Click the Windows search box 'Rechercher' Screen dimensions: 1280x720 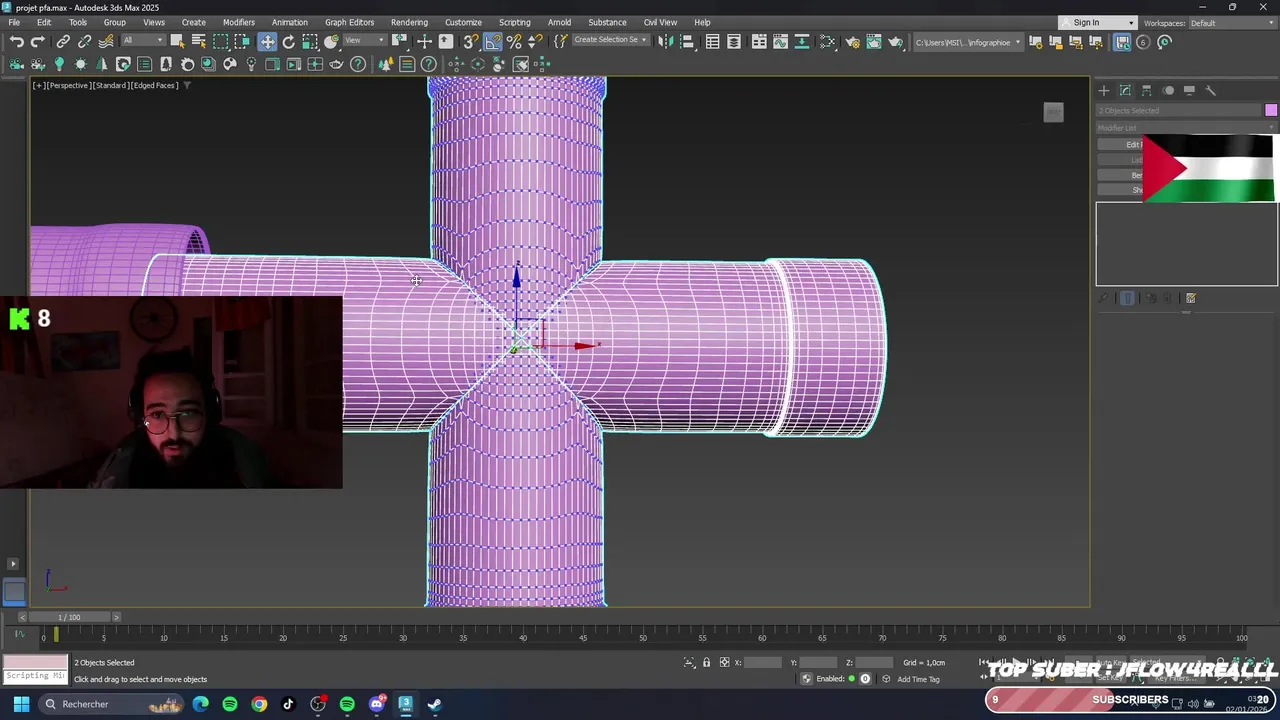[86, 704]
